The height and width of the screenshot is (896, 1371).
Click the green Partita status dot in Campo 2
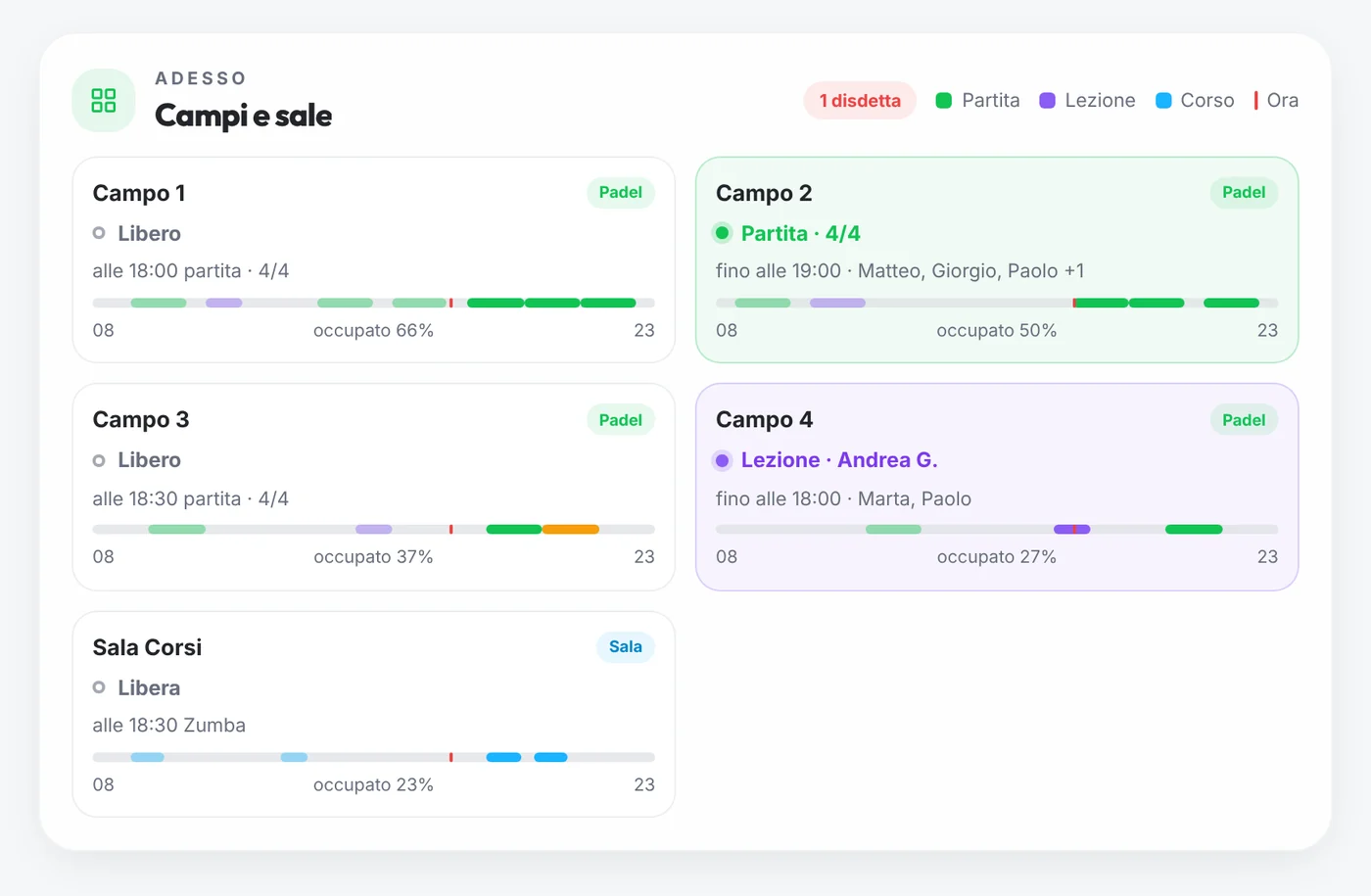pos(722,233)
